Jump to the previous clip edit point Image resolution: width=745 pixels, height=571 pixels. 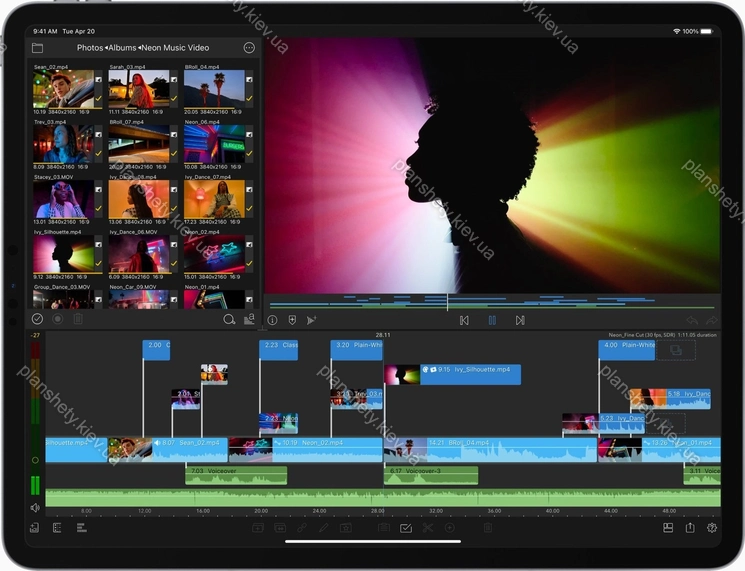[x=464, y=320]
